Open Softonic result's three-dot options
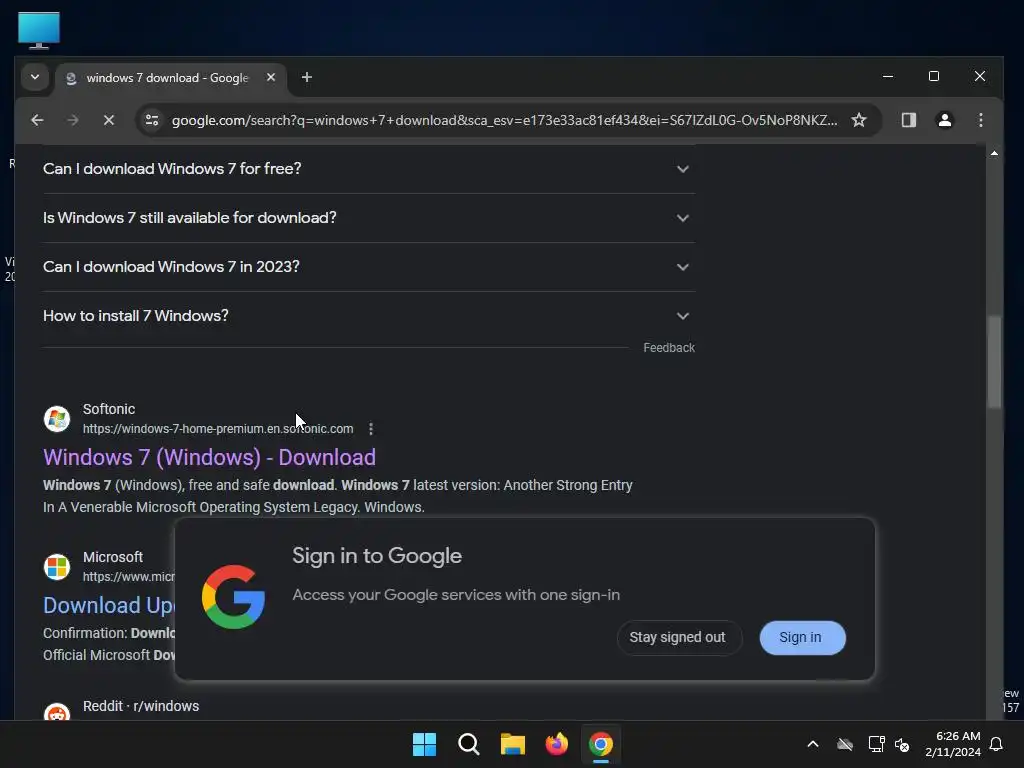The height and width of the screenshot is (768, 1024). click(371, 429)
